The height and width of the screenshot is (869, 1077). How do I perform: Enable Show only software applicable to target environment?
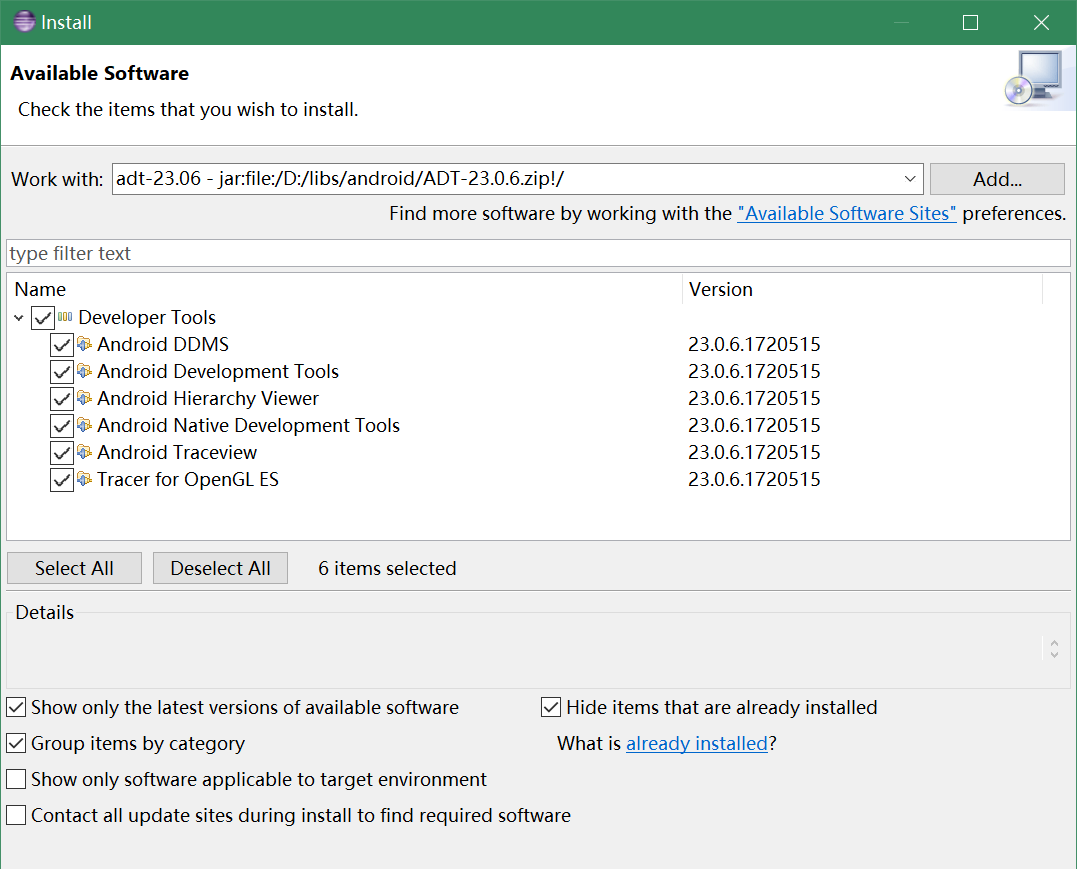[x=16, y=780]
